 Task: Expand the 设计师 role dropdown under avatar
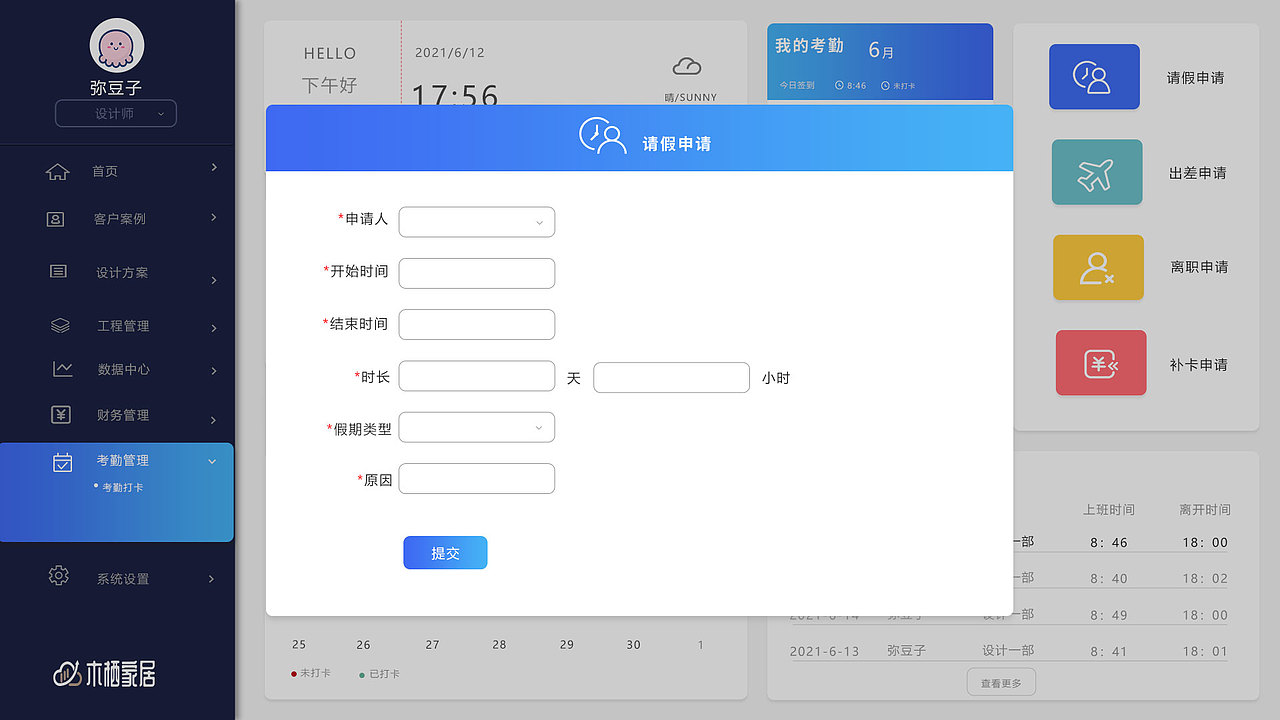coord(116,113)
